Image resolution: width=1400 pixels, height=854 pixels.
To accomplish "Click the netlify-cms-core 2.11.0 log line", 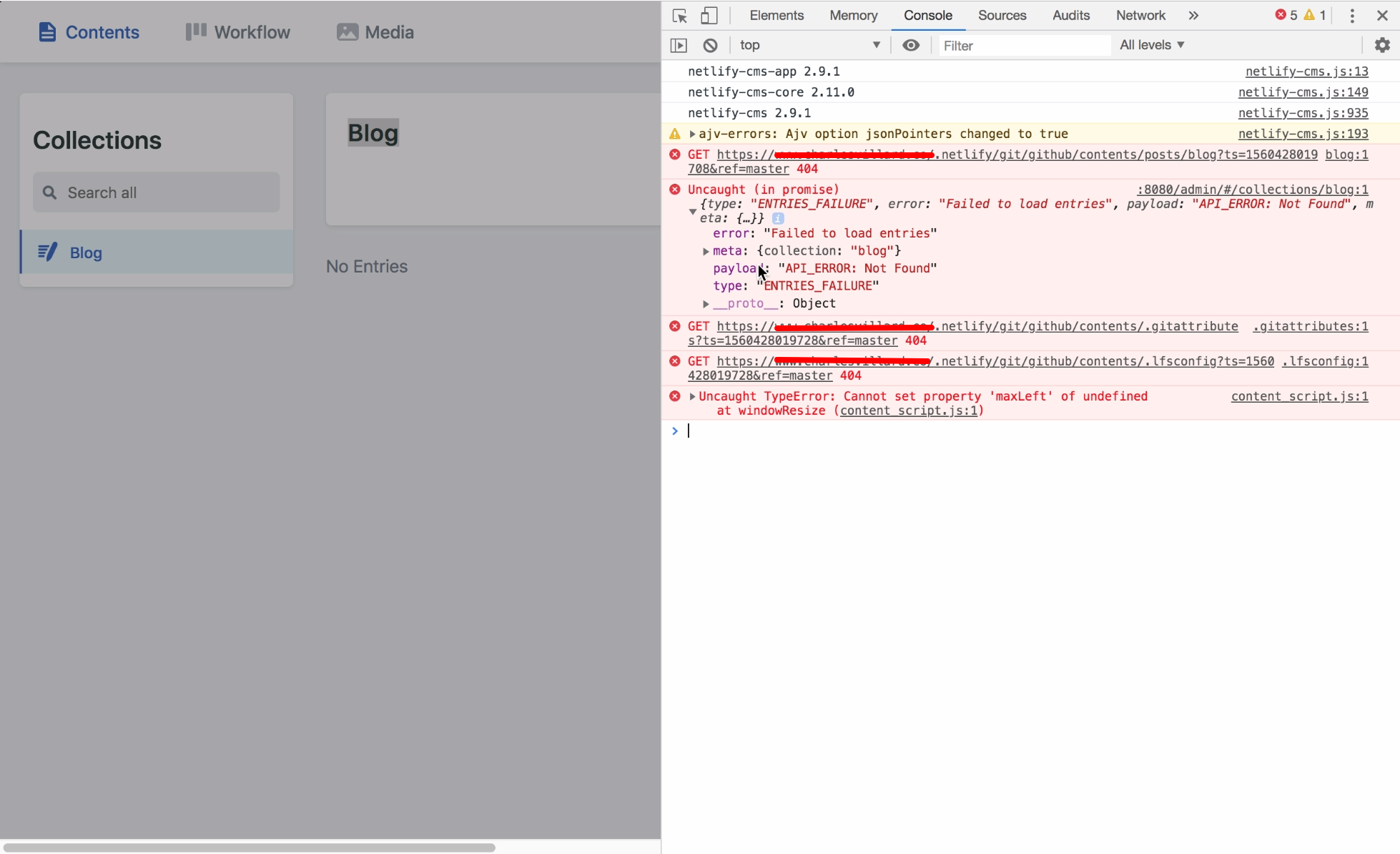I will coord(771,92).
